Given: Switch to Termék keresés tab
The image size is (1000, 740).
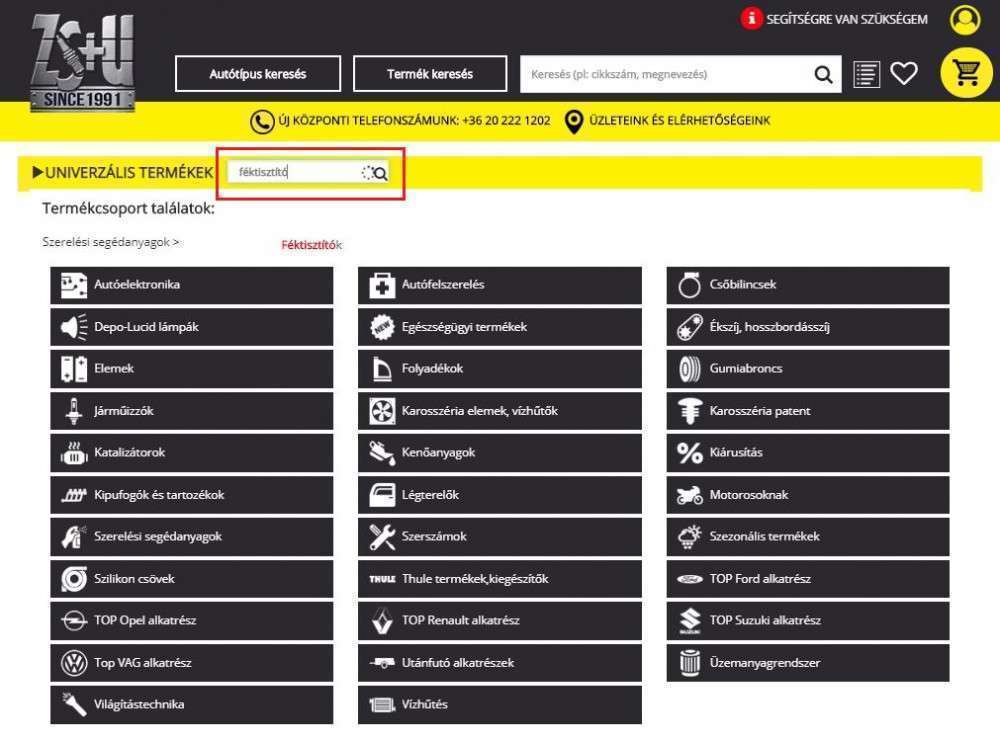Looking at the screenshot, I should pyautogui.click(x=430, y=74).
